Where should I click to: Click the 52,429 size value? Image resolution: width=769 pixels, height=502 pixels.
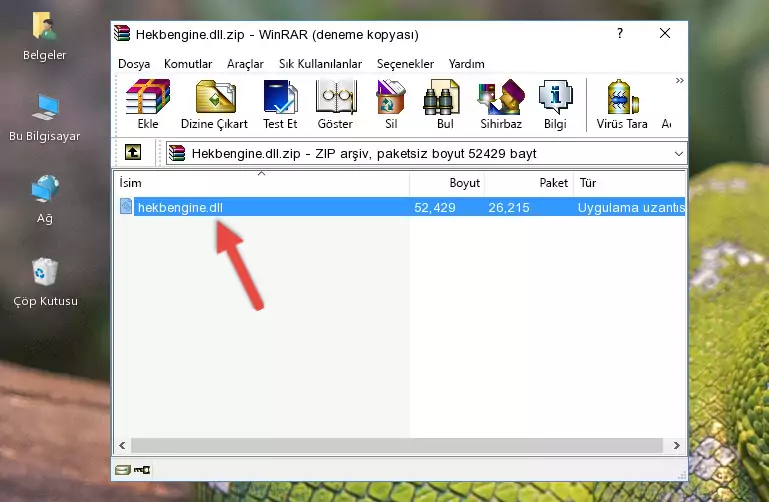point(435,207)
